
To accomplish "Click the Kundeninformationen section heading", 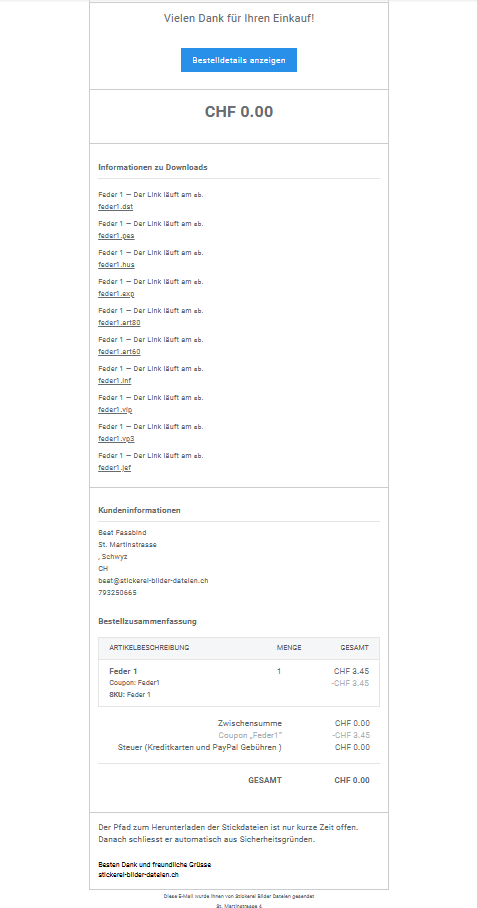I will click(140, 510).
